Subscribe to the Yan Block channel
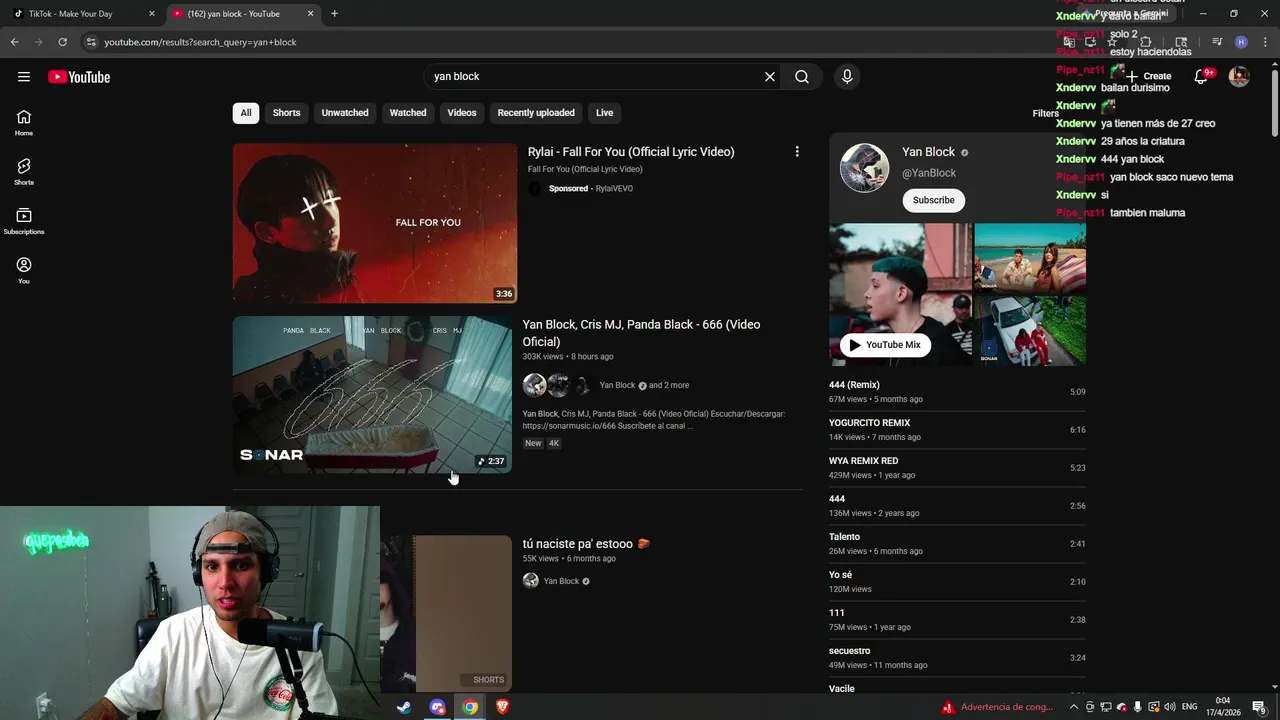The height and width of the screenshot is (720, 1280). 934,200
